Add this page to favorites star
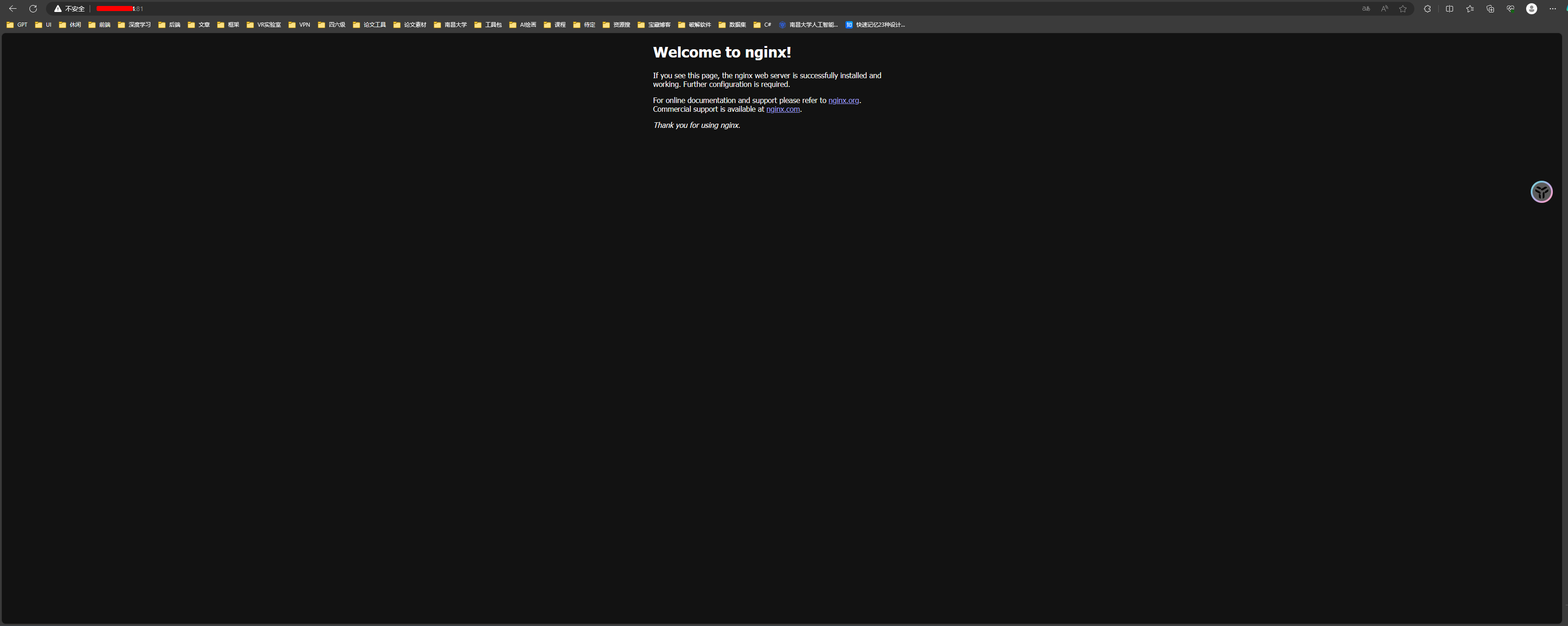The width and height of the screenshot is (1568, 626). click(1403, 9)
